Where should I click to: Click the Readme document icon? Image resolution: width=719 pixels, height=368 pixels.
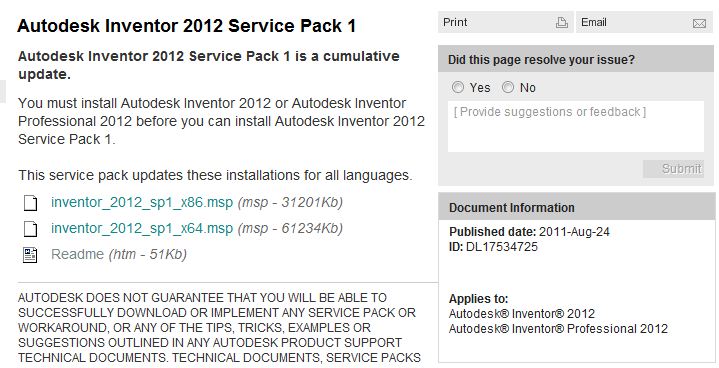[30, 255]
